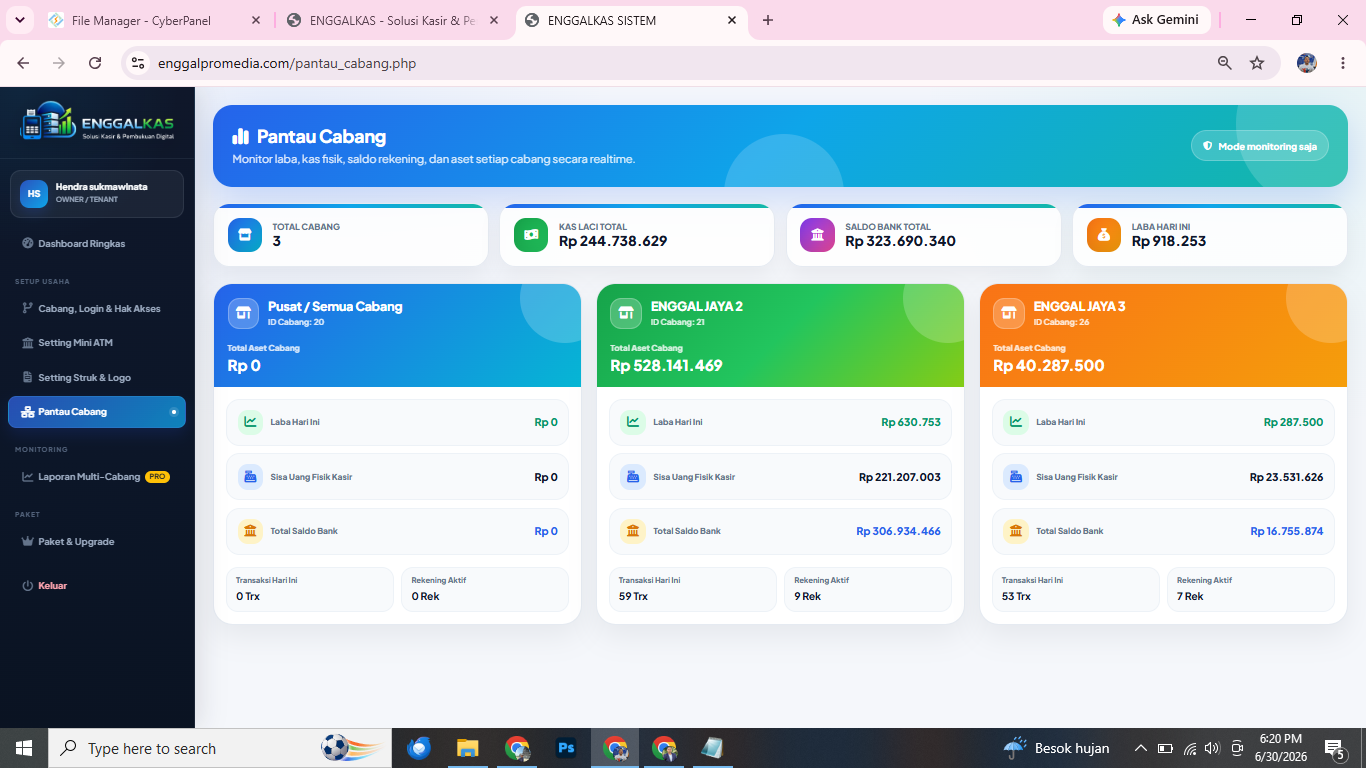Click the Ask Gemini button

[1156, 20]
